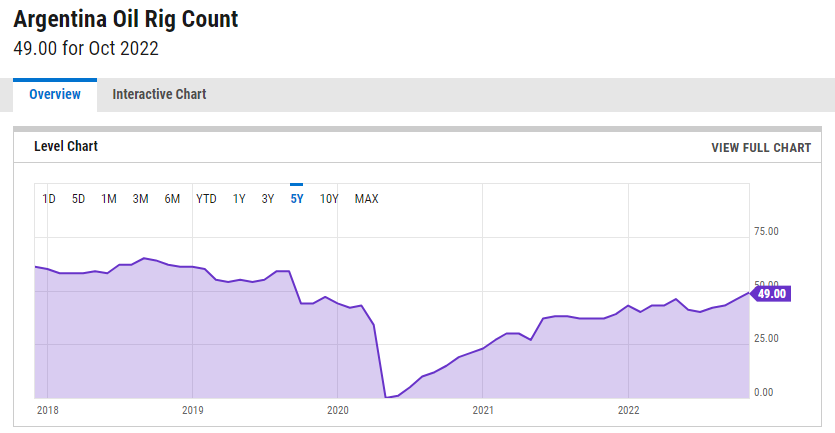Select the 1Y chart range
835x433 pixels.
[x=239, y=198]
